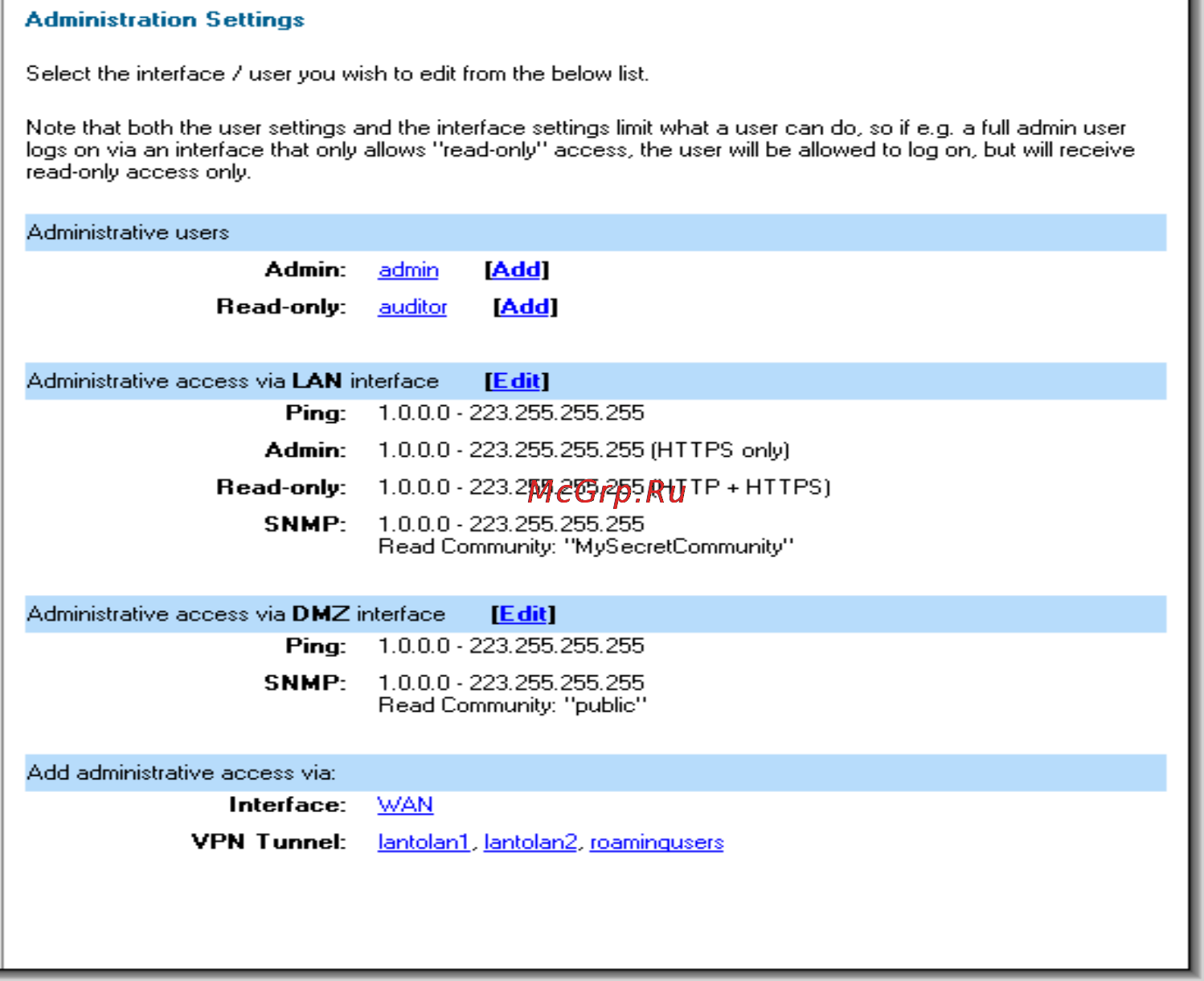This screenshot has height=981, width=1204.
Task: Click the DMZ Ping label
Action: (316, 646)
